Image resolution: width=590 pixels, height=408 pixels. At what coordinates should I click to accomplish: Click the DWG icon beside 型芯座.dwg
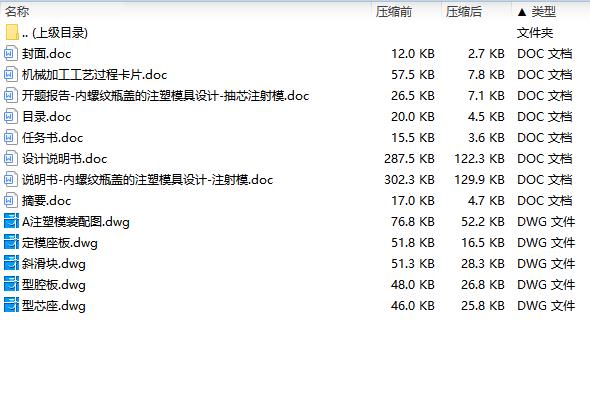[11, 305]
